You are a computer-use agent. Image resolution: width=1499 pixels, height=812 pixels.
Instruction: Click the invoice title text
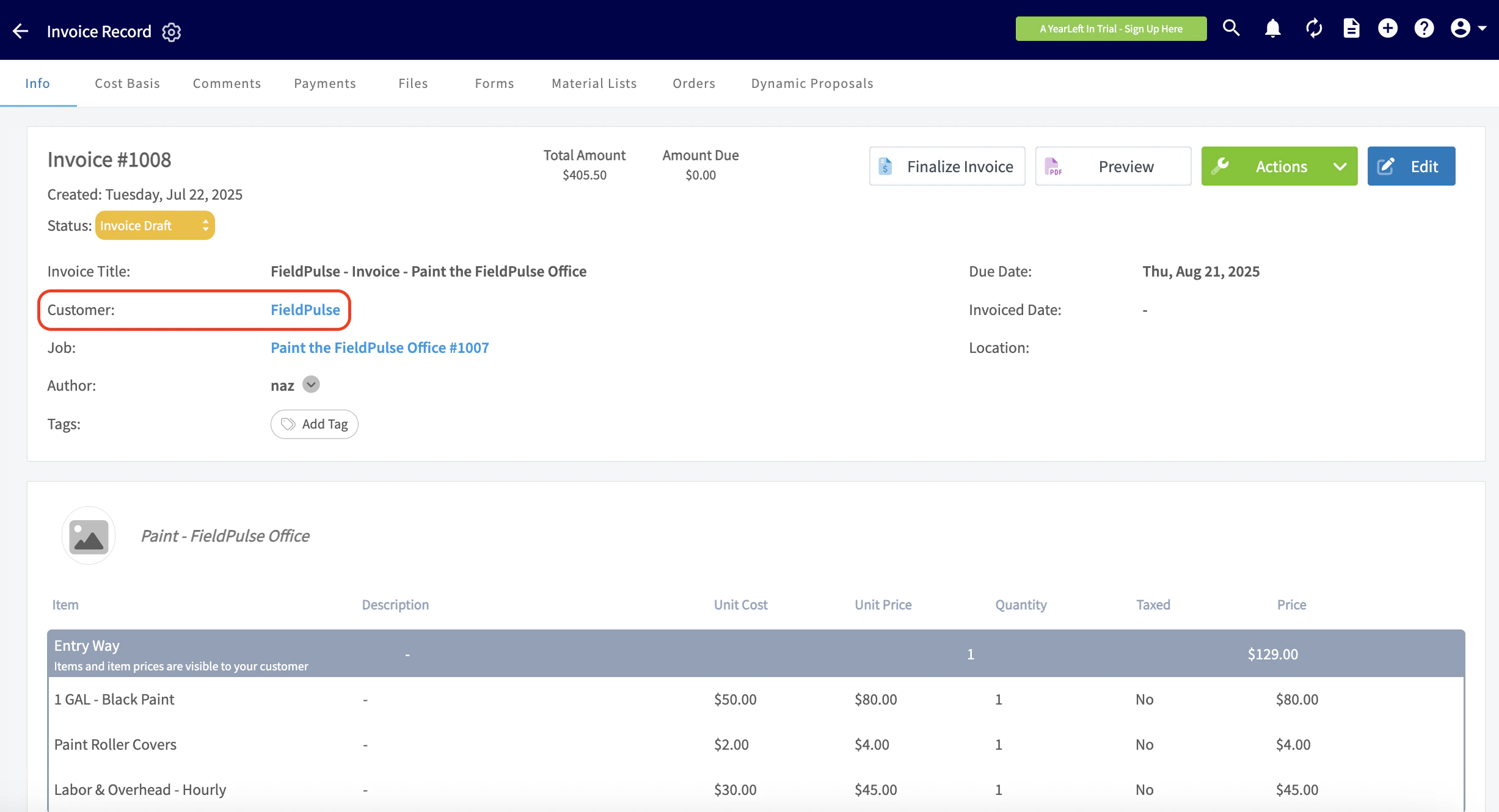point(428,271)
